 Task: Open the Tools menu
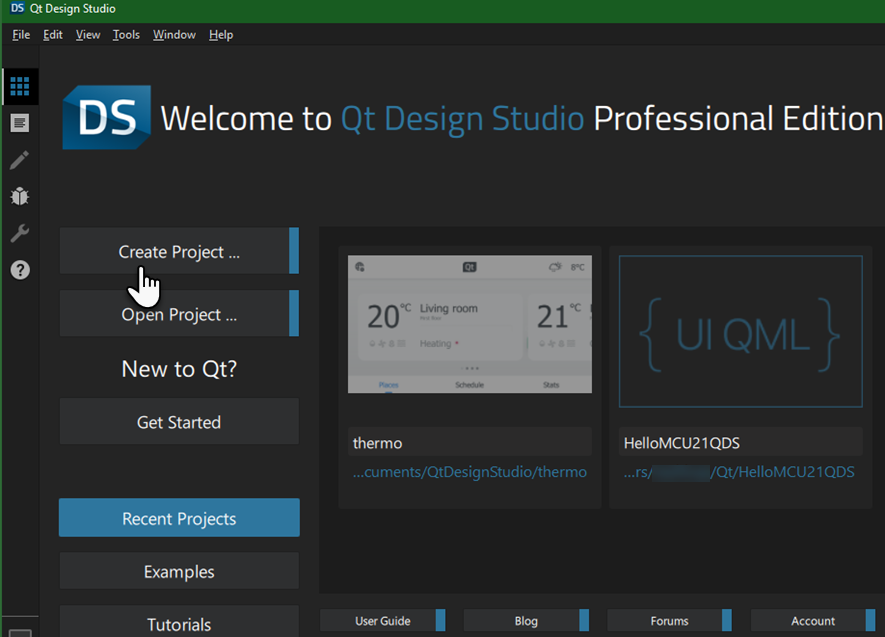pyautogui.click(x=126, y=35)
